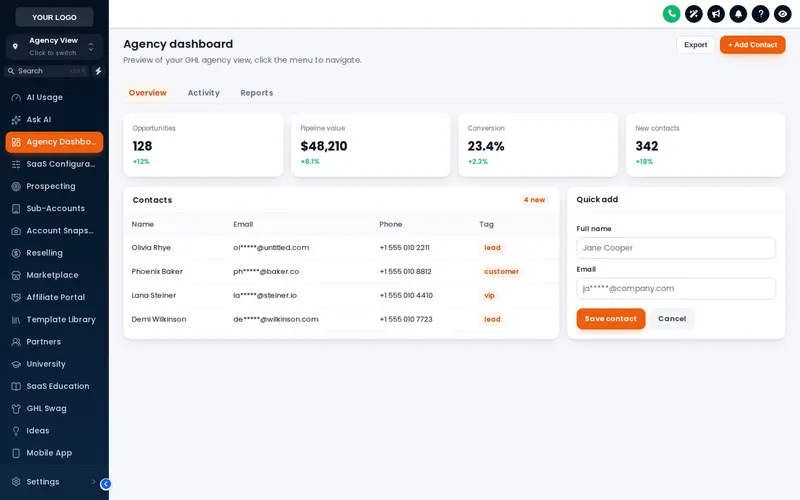Select the Lana Steiner contact name
This screenshot has height=500, width=800.
coord(154,295)
